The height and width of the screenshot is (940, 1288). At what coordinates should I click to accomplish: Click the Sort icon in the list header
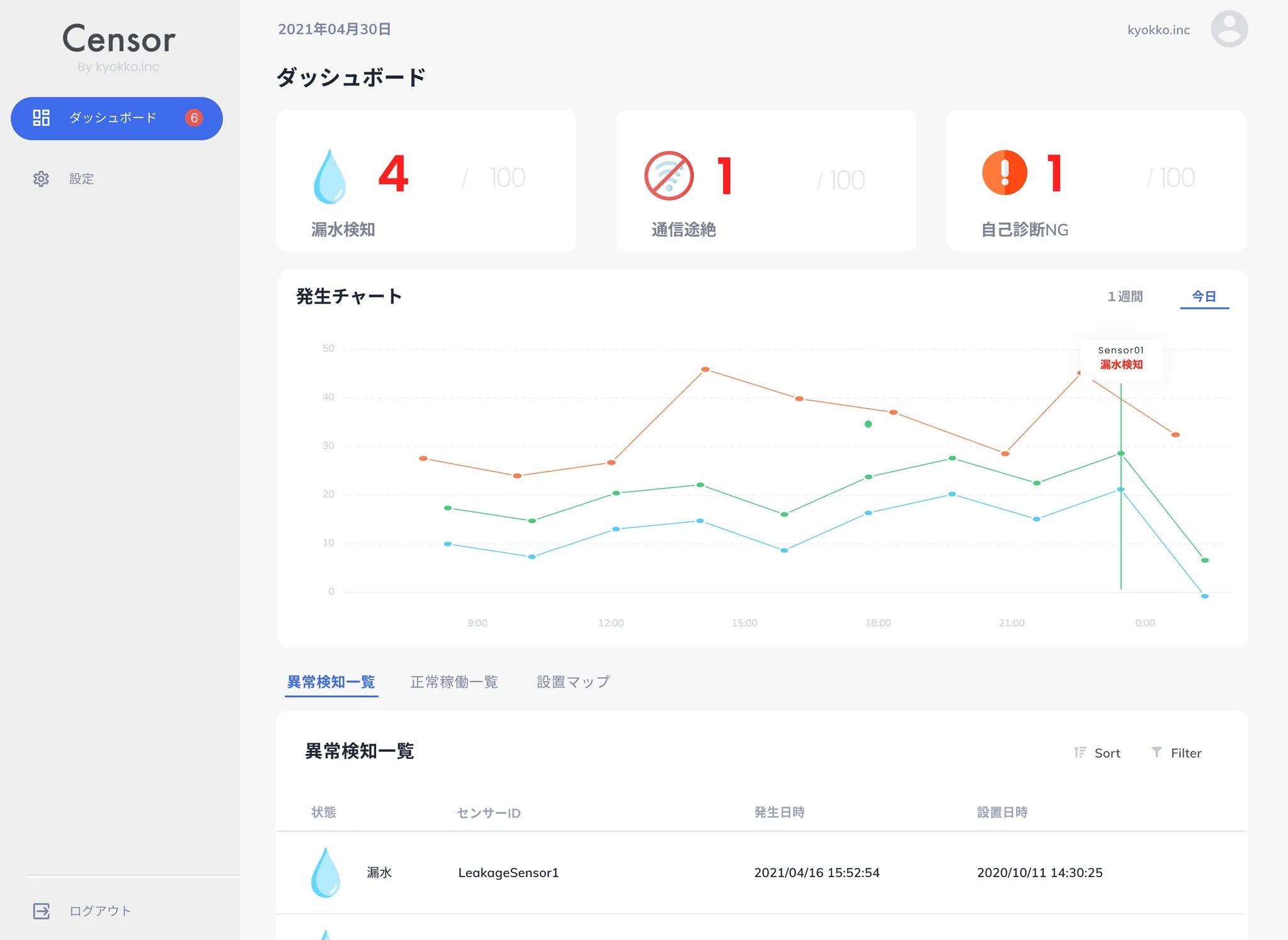1080,752
